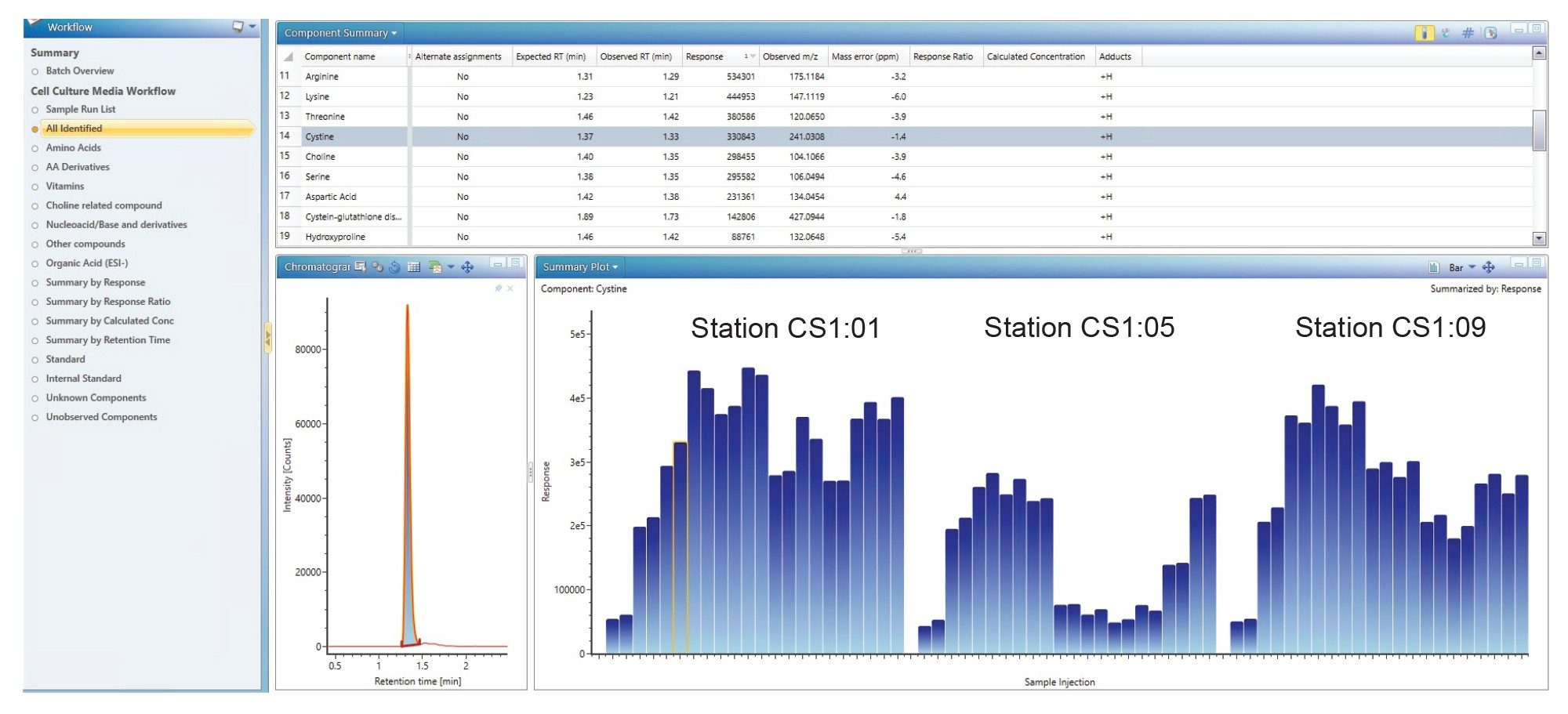1568x714 pixels.
Task: Click the green export icon in Chromatogram toolbar
Action: pos(434,267)
